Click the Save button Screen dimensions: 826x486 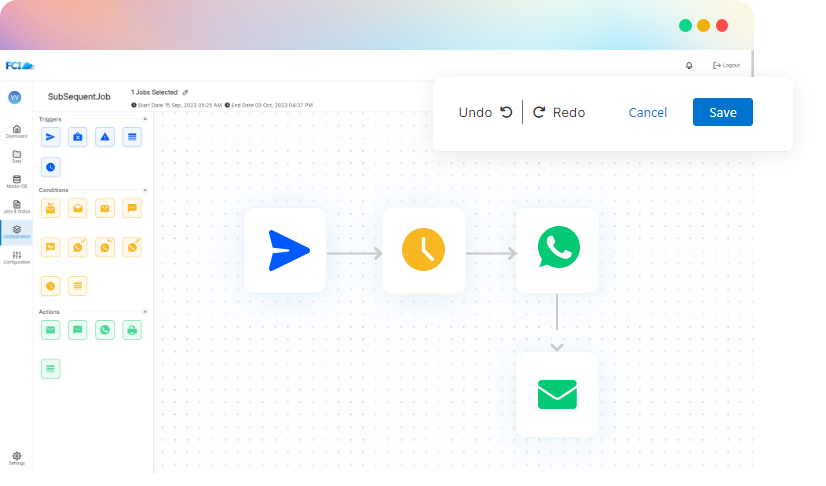[722, 112]
